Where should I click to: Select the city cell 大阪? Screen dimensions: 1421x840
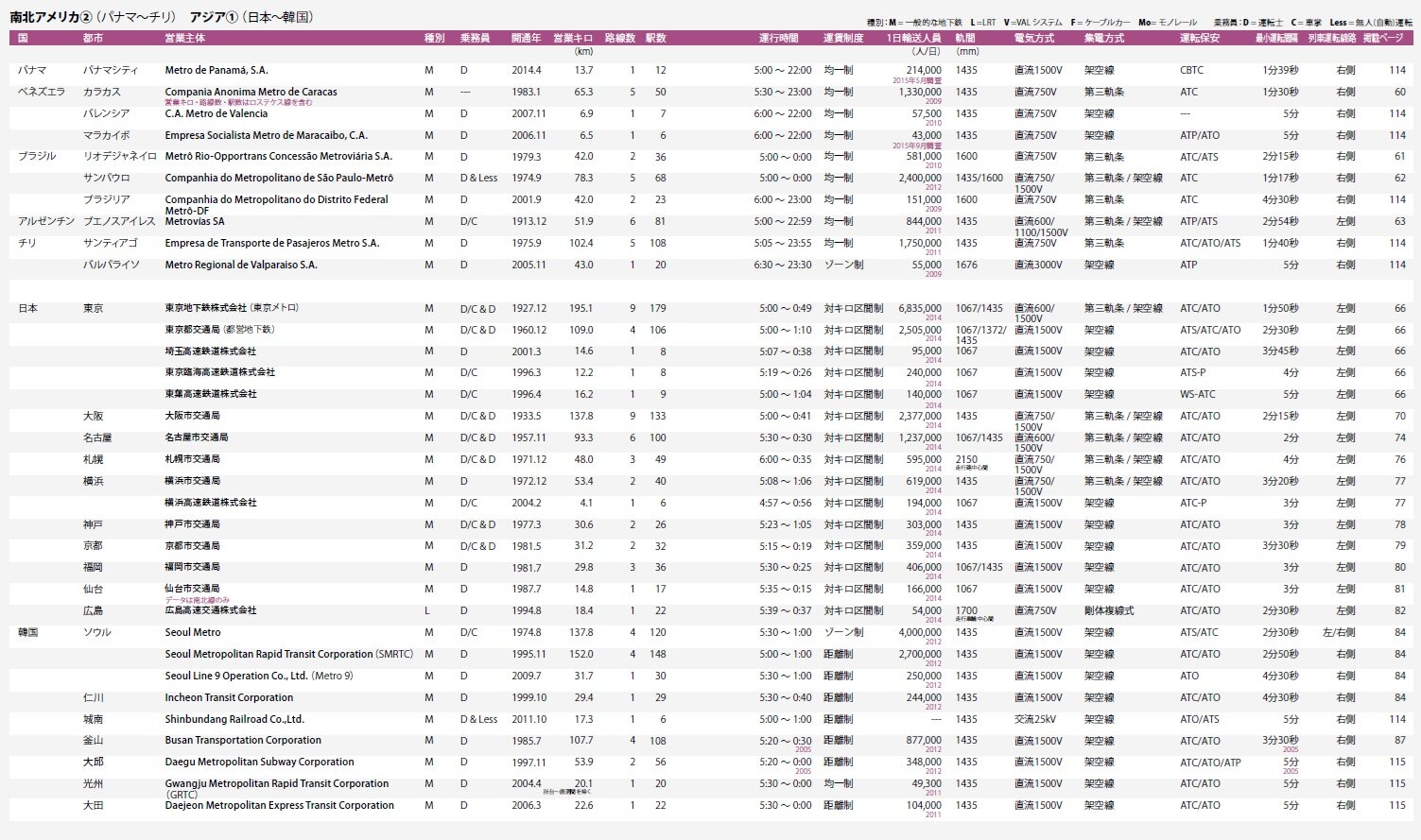[94, 417]
